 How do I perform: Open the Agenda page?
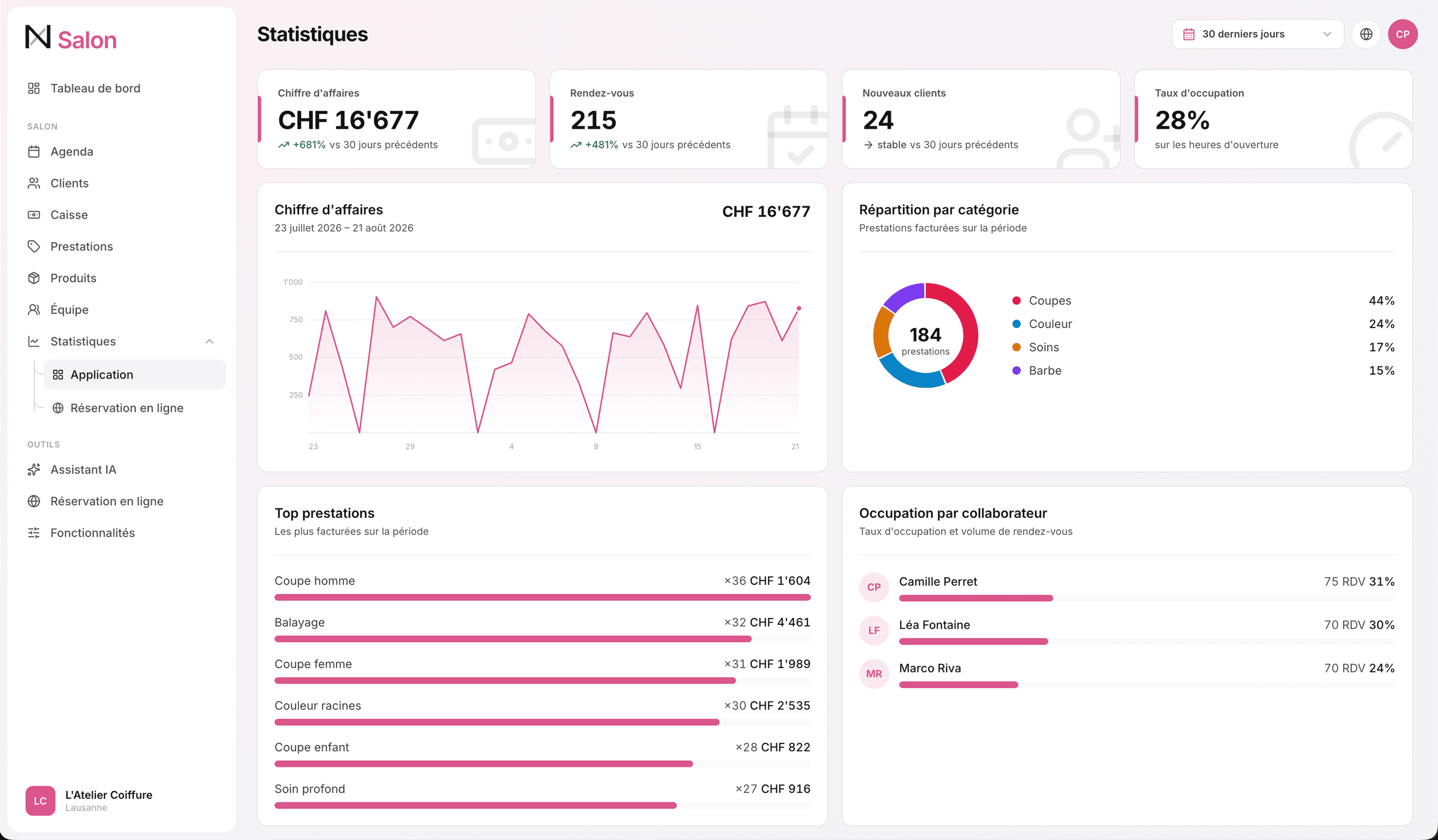coord(72,152)
